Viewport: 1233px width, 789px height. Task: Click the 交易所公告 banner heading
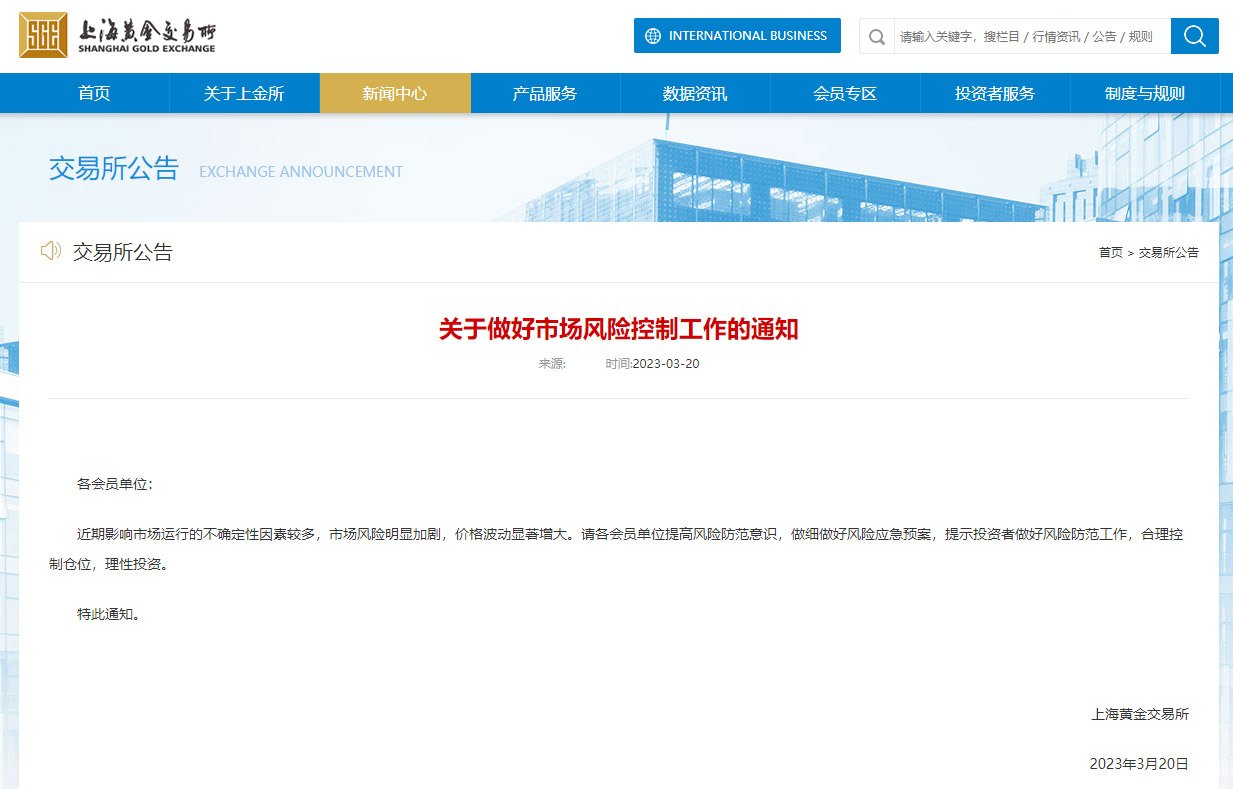click(113, 168)
